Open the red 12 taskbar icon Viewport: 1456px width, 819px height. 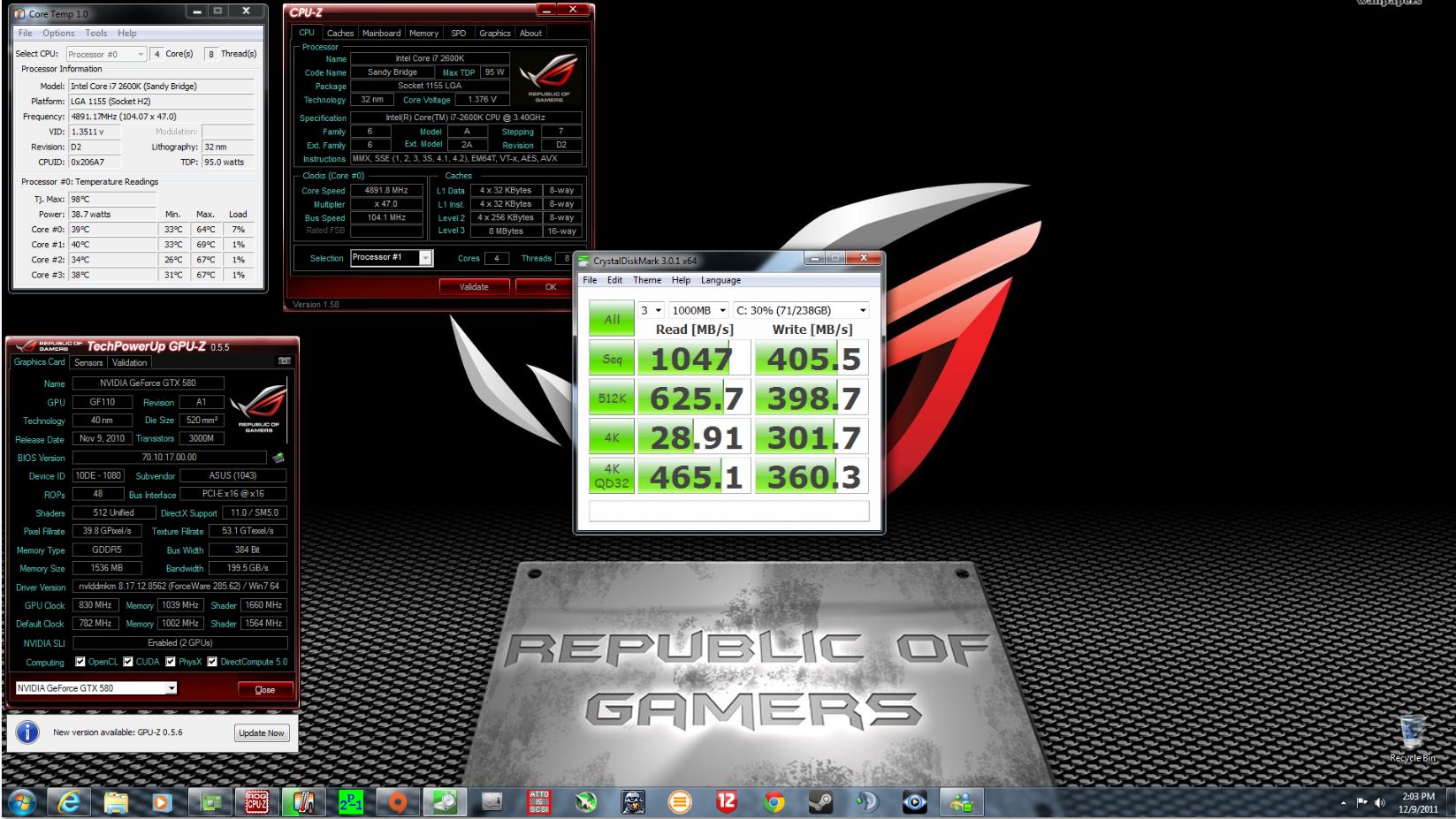point(726,802)
